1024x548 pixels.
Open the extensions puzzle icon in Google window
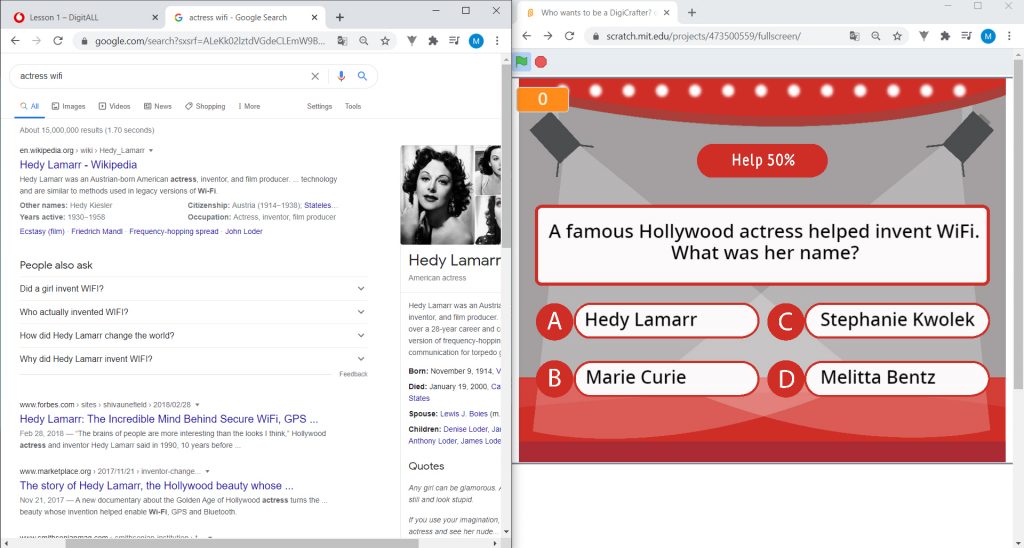tap(432, 40)
